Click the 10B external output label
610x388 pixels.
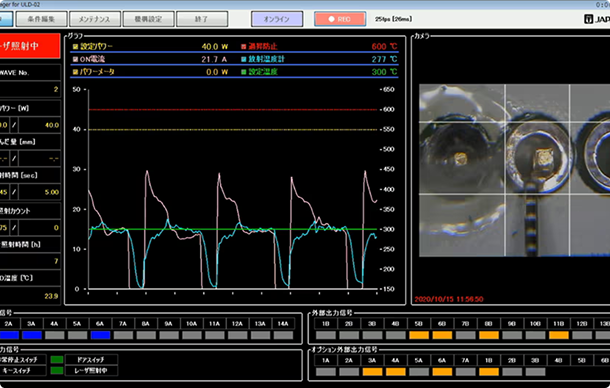tap(535, 323)
